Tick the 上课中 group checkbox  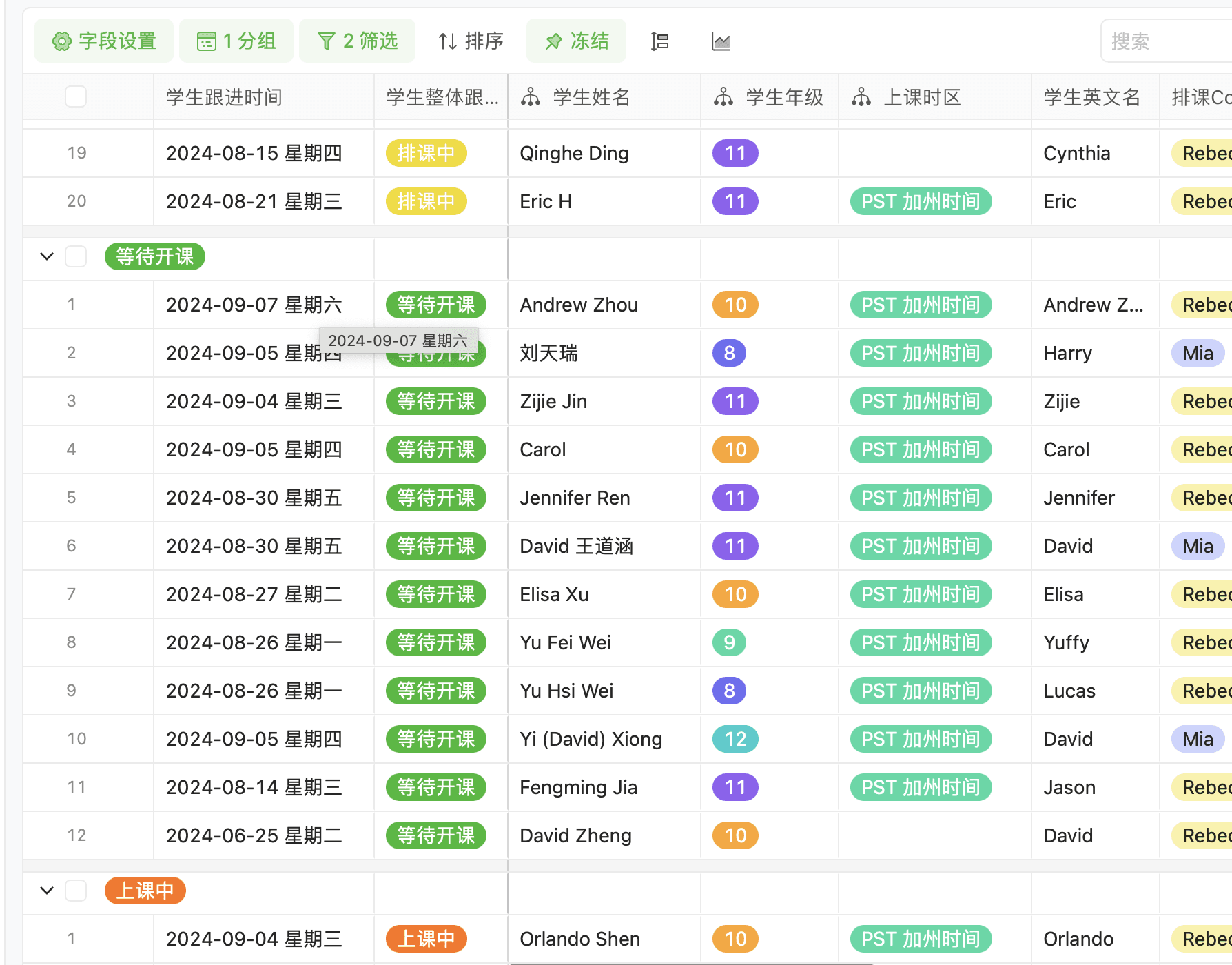click(x=76, y=891)
